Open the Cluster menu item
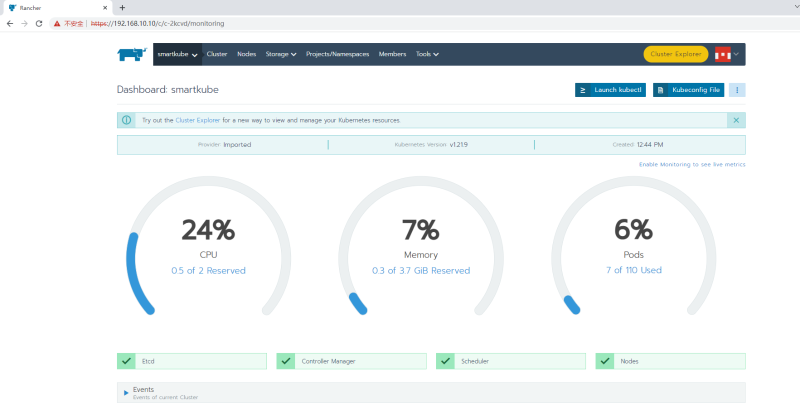This screenshot has width=800, height=420. (x=217, y=54)
